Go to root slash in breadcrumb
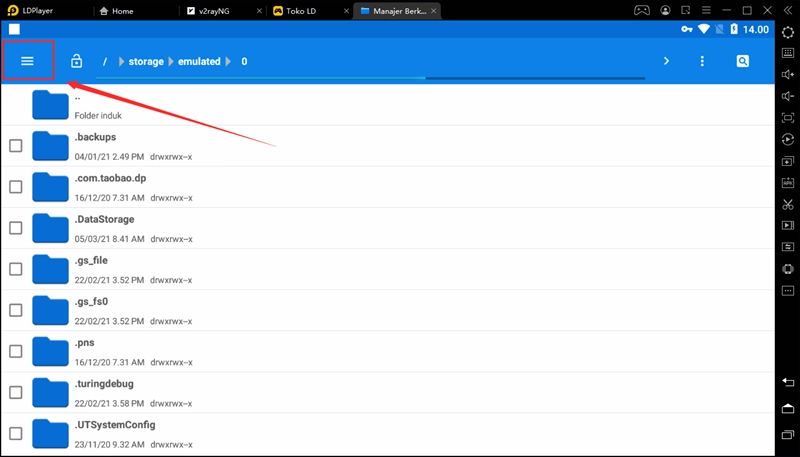This screenshot has width=800, height=457. 105,61
